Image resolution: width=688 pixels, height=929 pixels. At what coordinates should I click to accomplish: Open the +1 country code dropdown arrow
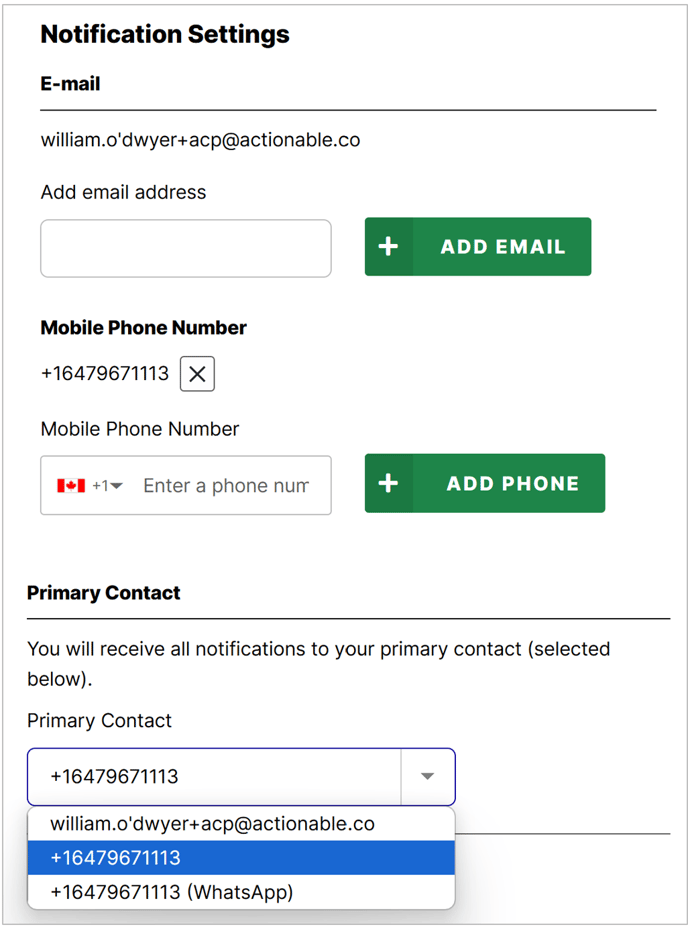[116, 486]
